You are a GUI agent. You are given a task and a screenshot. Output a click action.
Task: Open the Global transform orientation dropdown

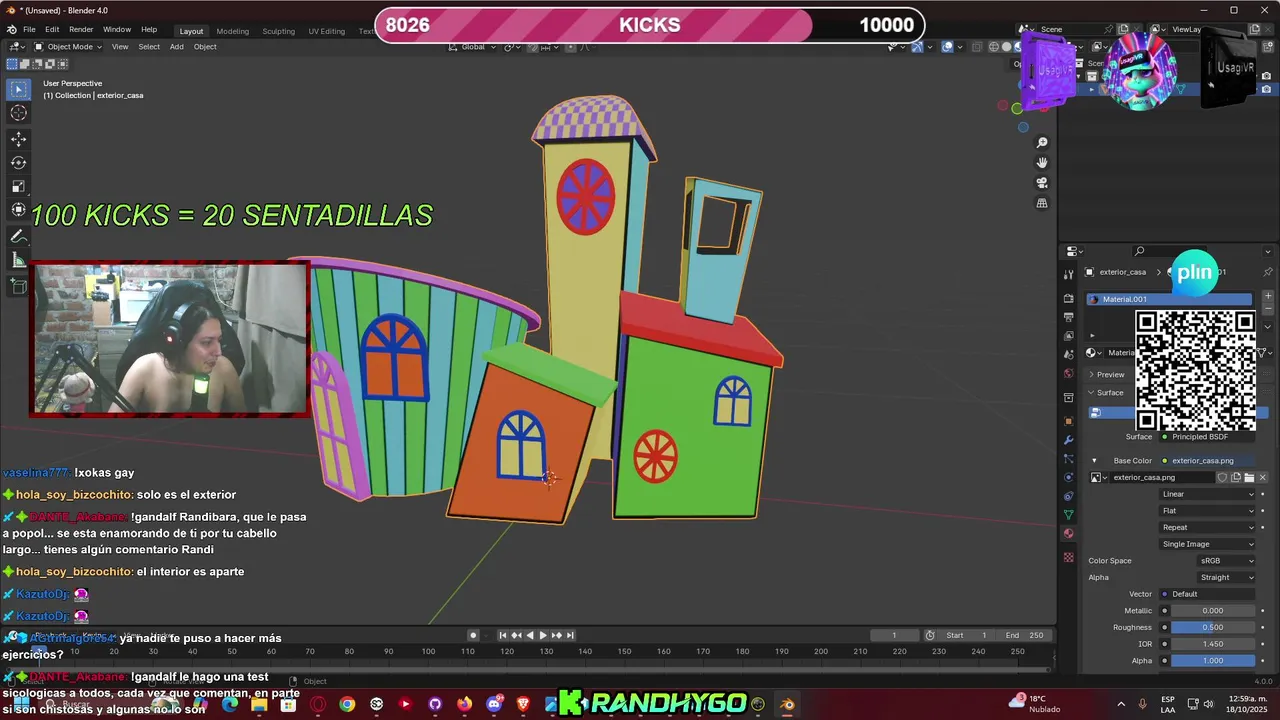pyautogui.click(x=472, y=47)
